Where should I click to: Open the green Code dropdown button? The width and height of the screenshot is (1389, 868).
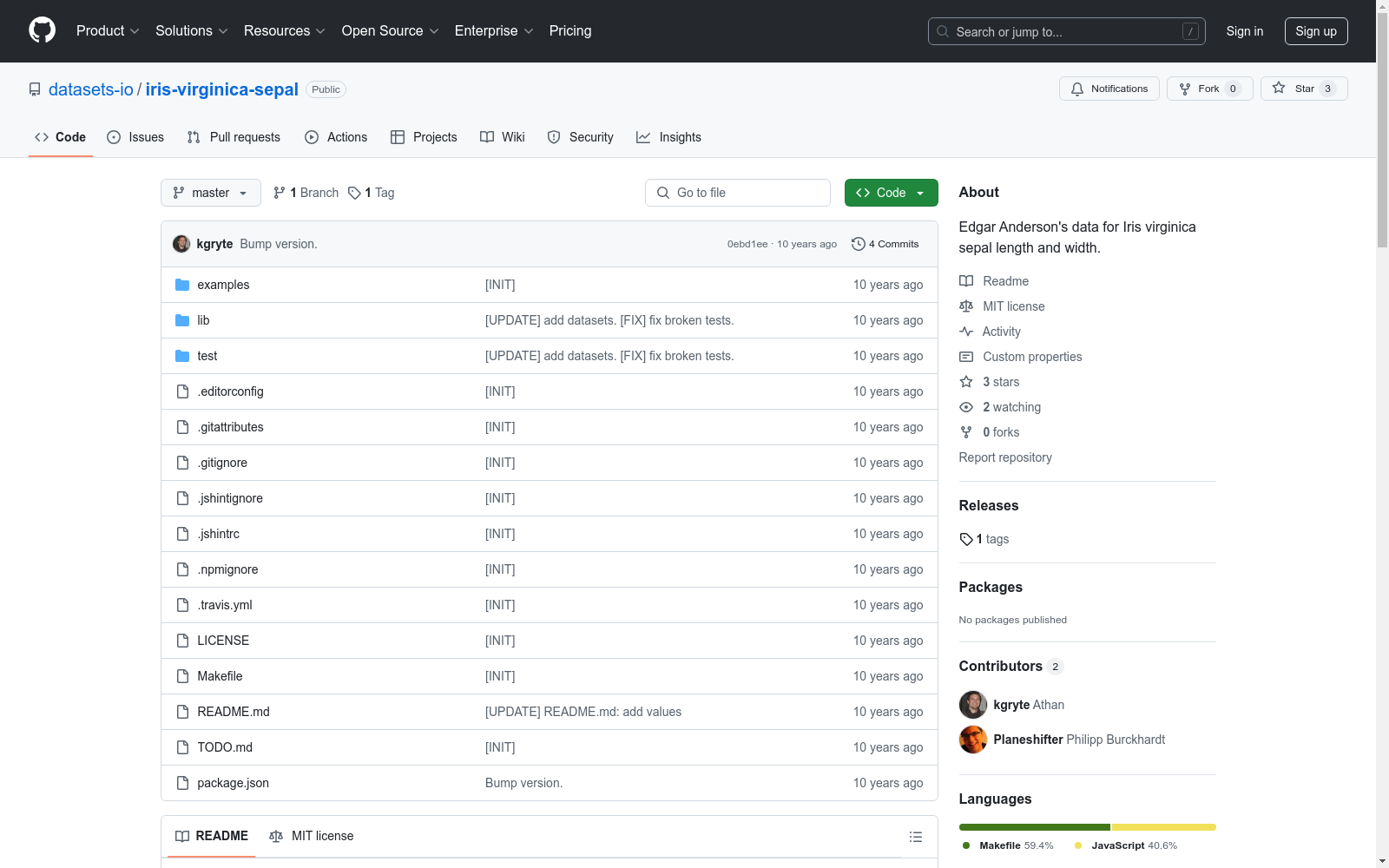point(891,193)
